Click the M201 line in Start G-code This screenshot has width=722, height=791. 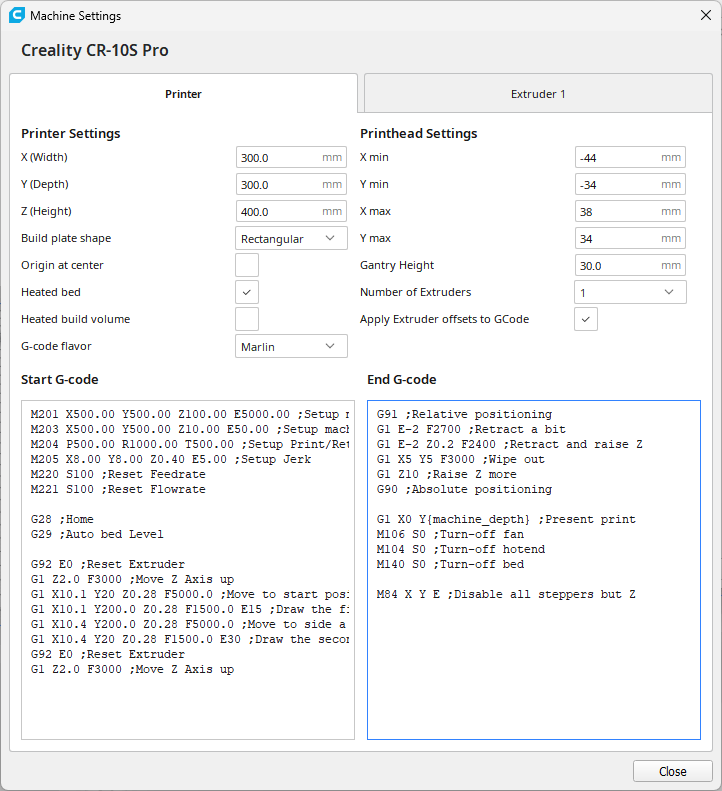point(190,414)
